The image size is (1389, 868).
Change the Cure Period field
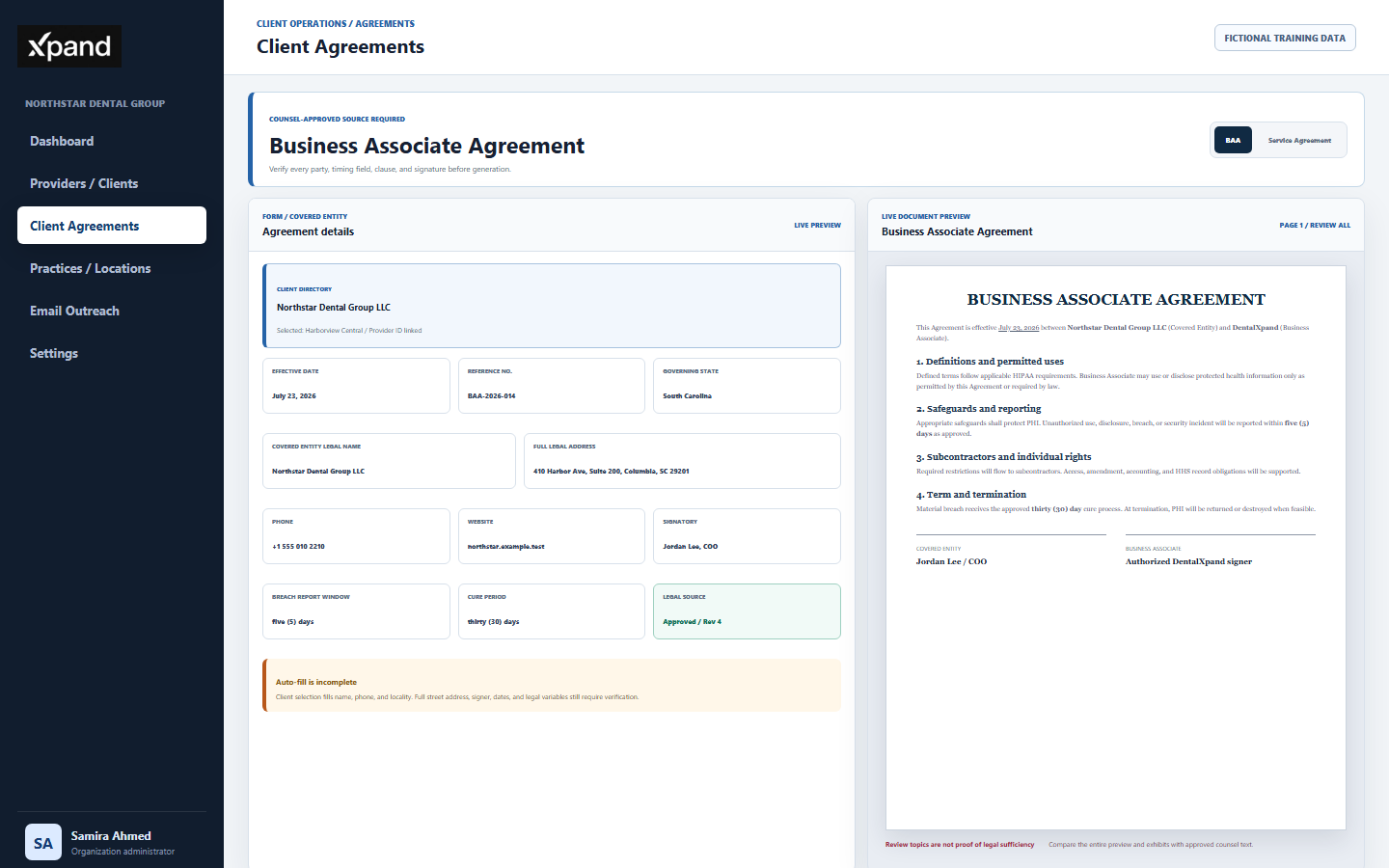tap(552, 611)
